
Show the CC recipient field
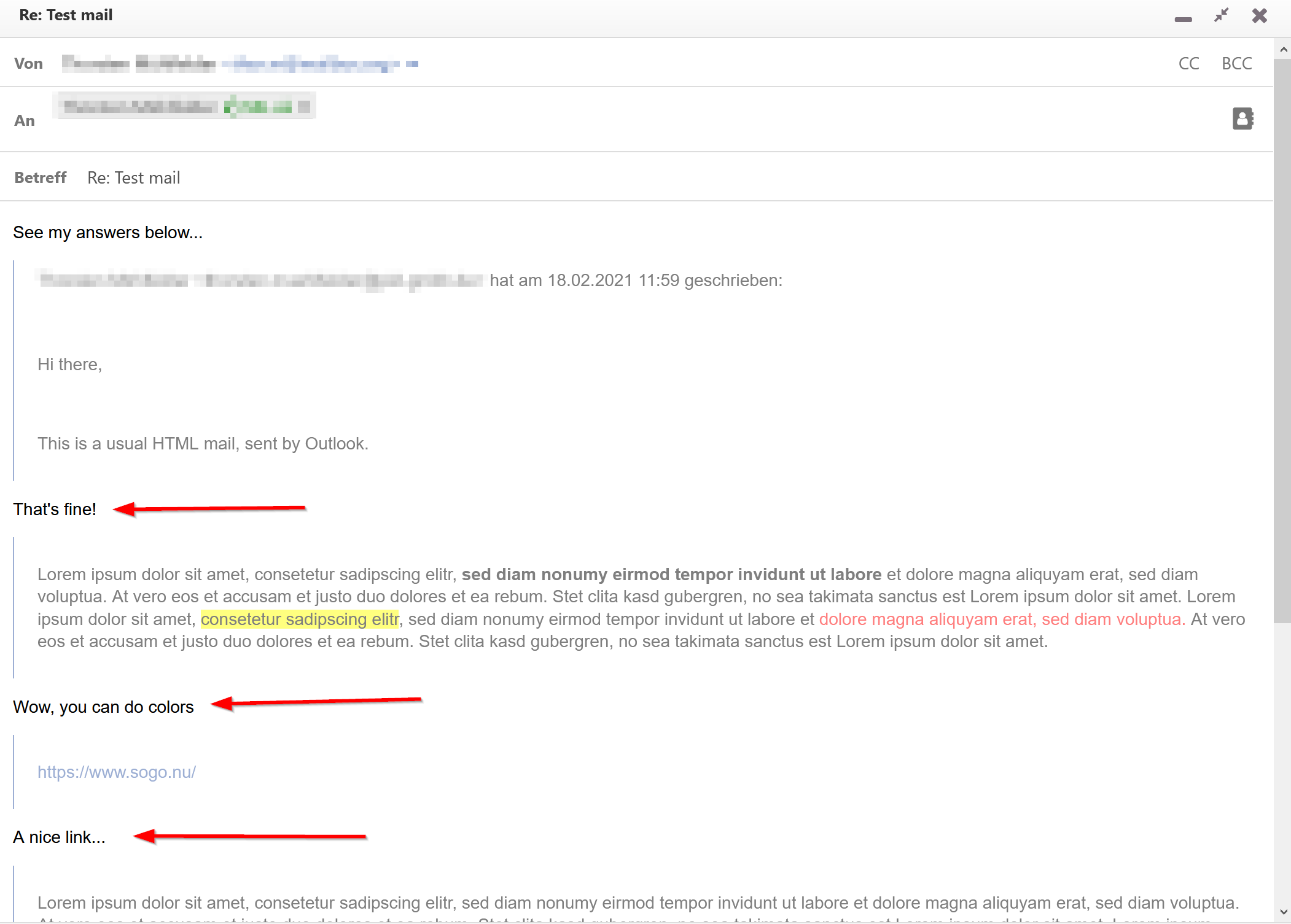coord(1188,63)
